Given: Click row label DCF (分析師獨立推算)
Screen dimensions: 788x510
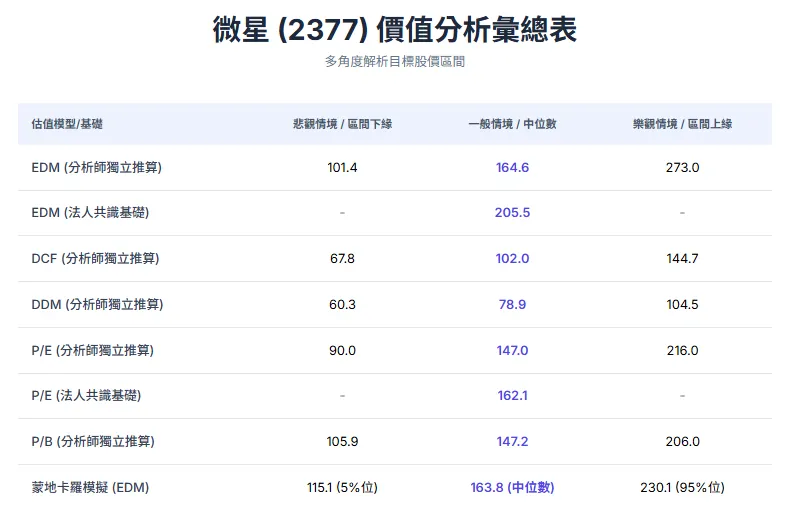Looking at the screenshot, I should tap(95, 258).
